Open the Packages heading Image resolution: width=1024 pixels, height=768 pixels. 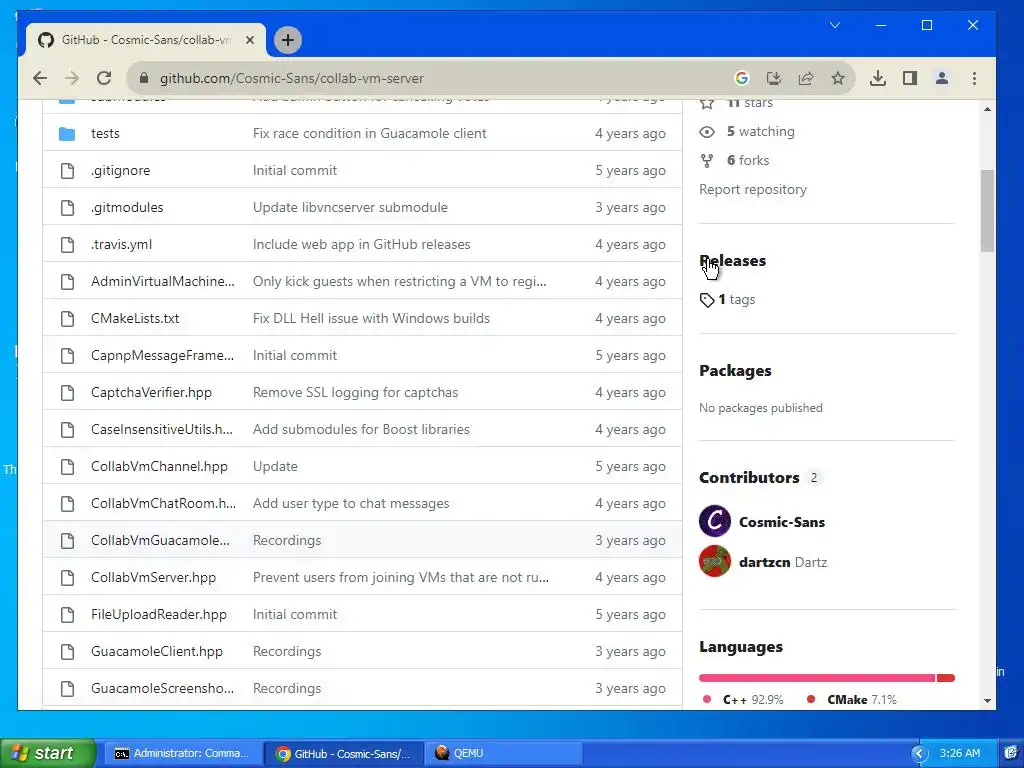click(x=735, y=371)
